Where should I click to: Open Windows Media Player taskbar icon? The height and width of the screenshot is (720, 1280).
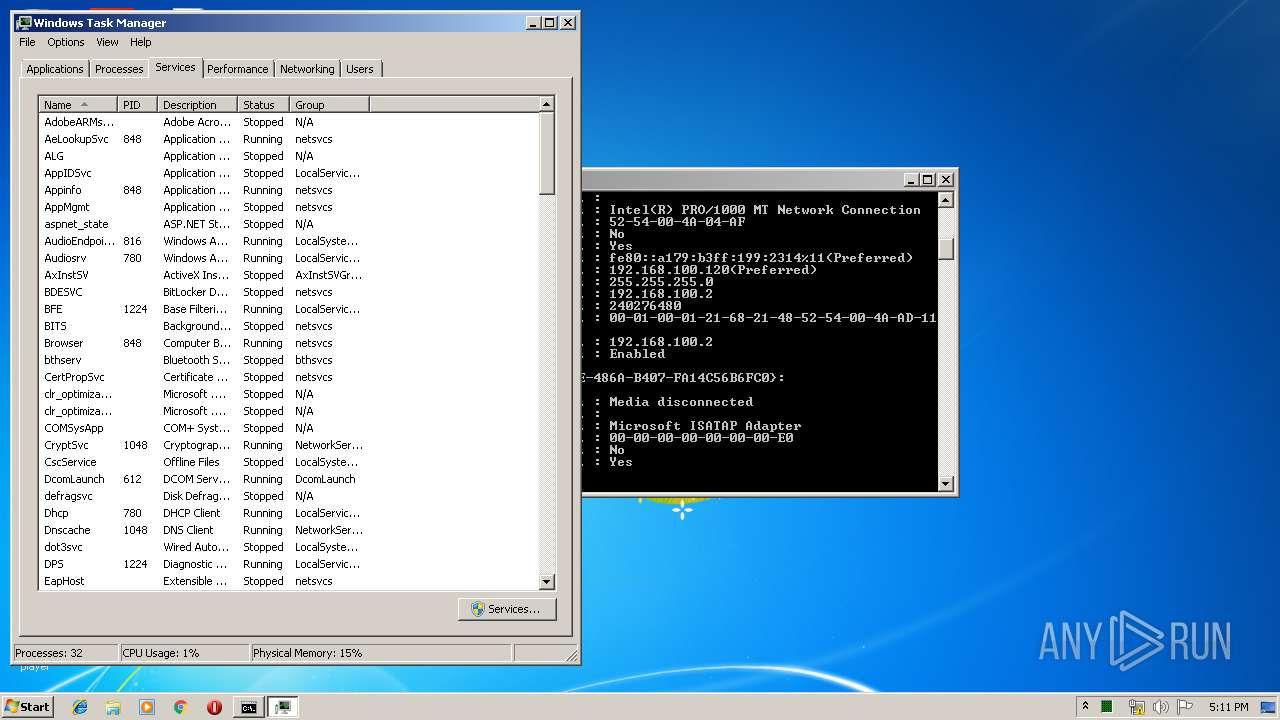[x=147, y=707]
